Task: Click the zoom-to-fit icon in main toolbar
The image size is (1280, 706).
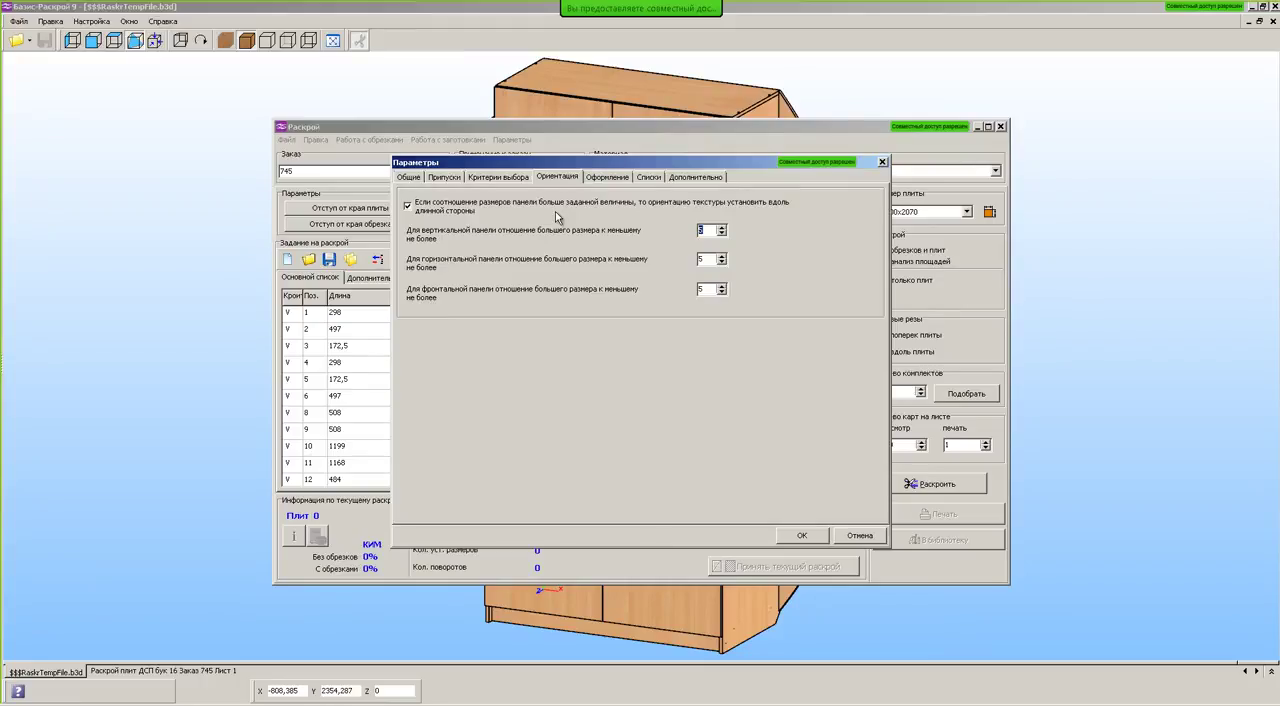Action: pyautogui.click(x=333, y=41)
